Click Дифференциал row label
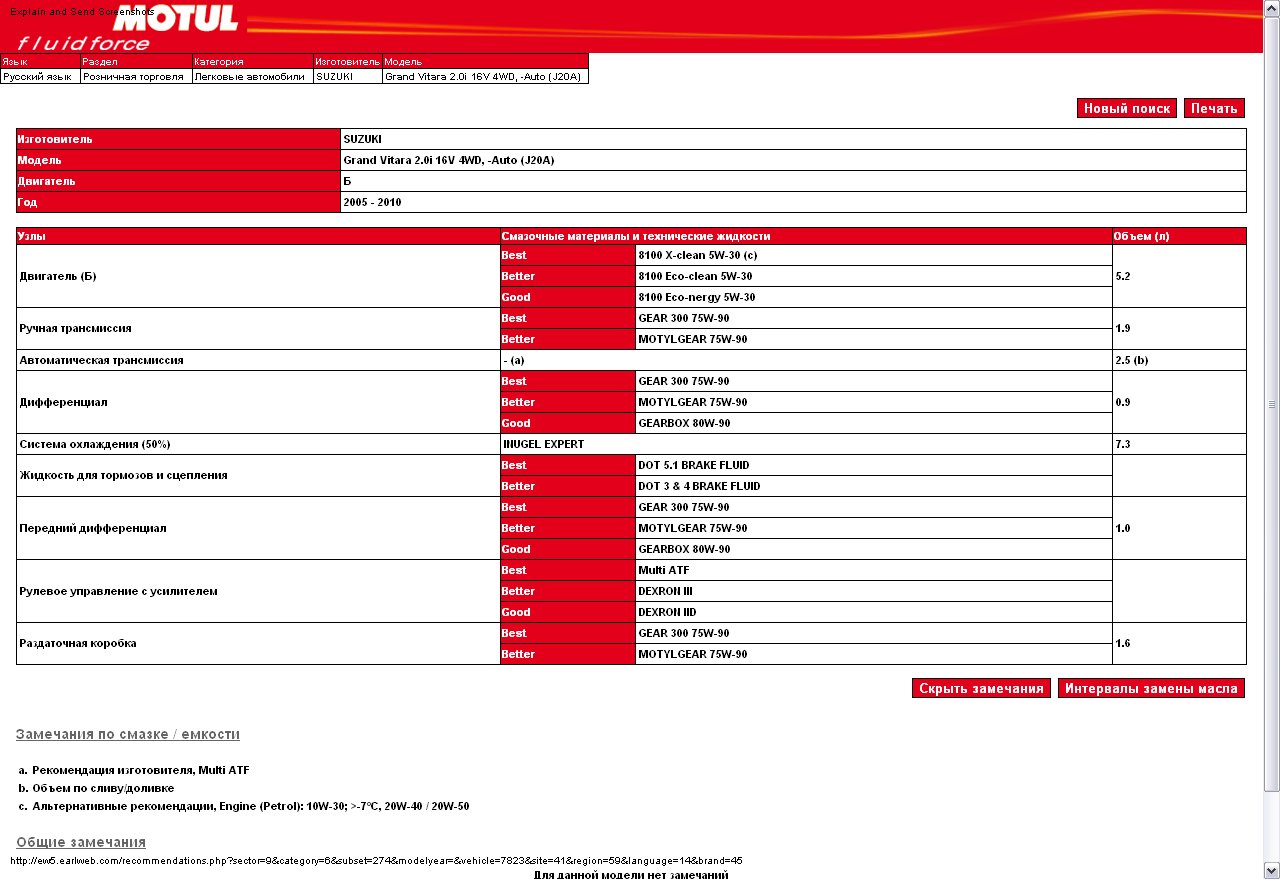The image size is (1280, 879). tap(63, 402)
